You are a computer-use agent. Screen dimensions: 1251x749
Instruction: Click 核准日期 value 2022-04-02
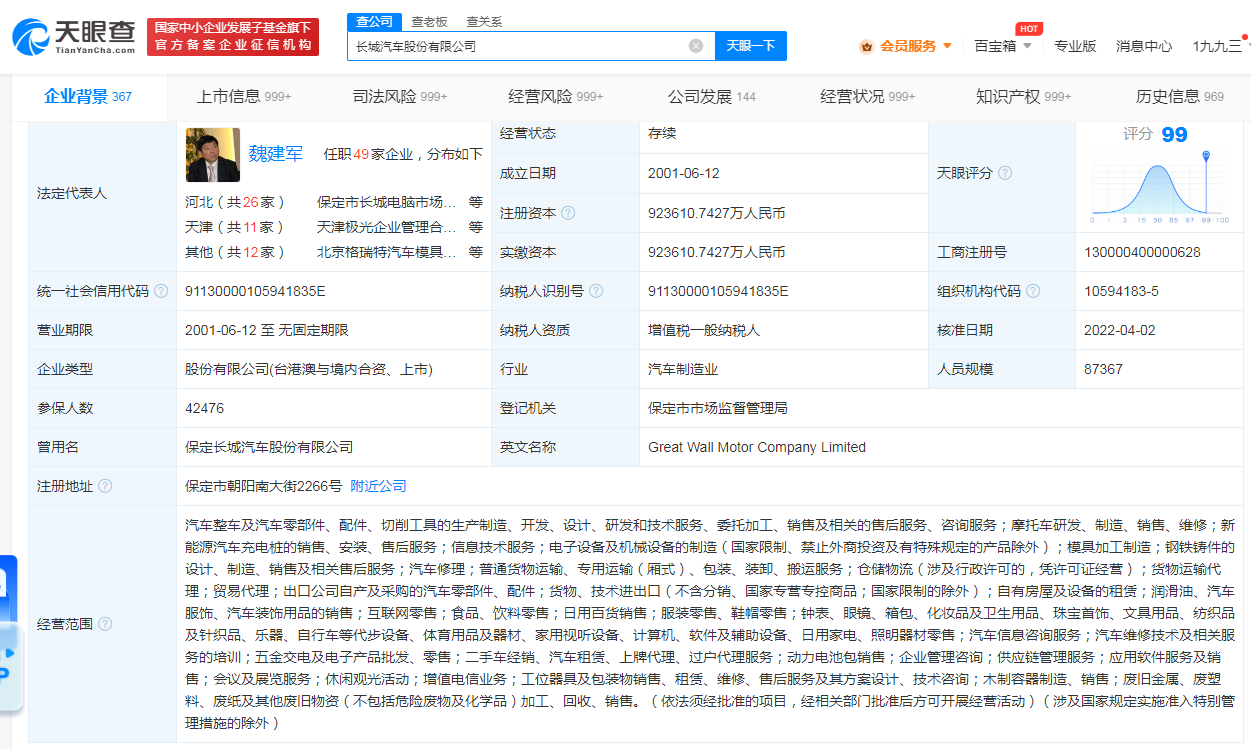click(1120, 330)
